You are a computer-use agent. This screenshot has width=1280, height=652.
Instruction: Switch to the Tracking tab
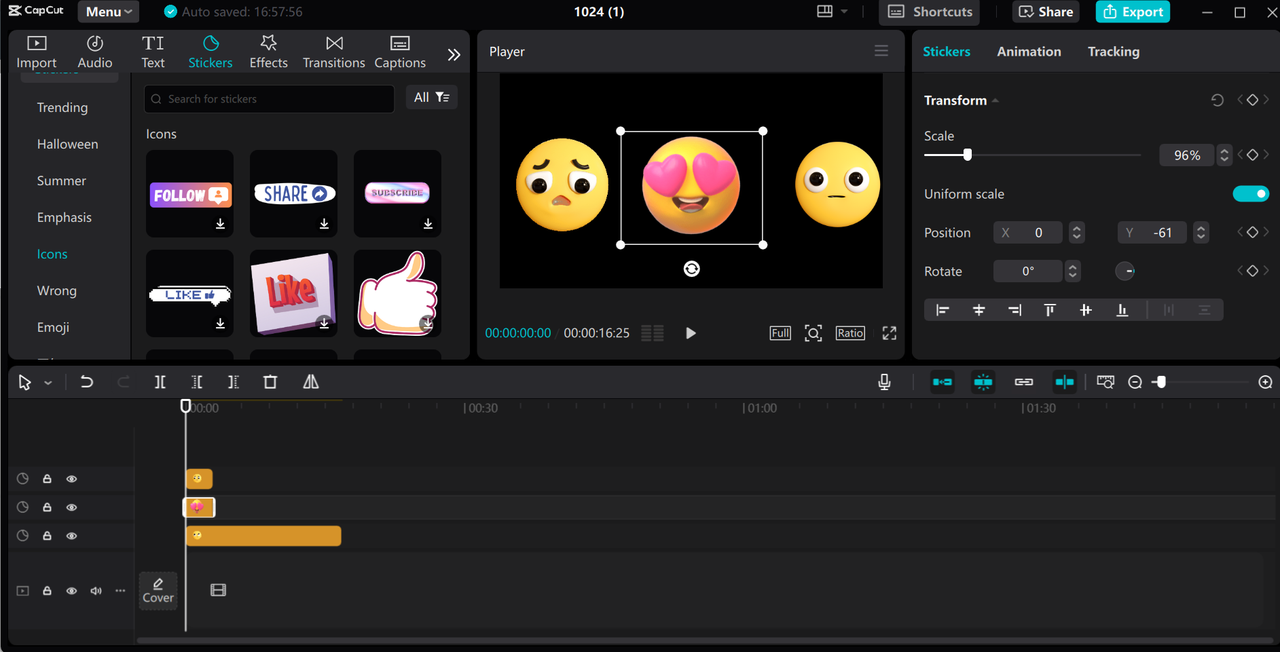pos(1113,51)
